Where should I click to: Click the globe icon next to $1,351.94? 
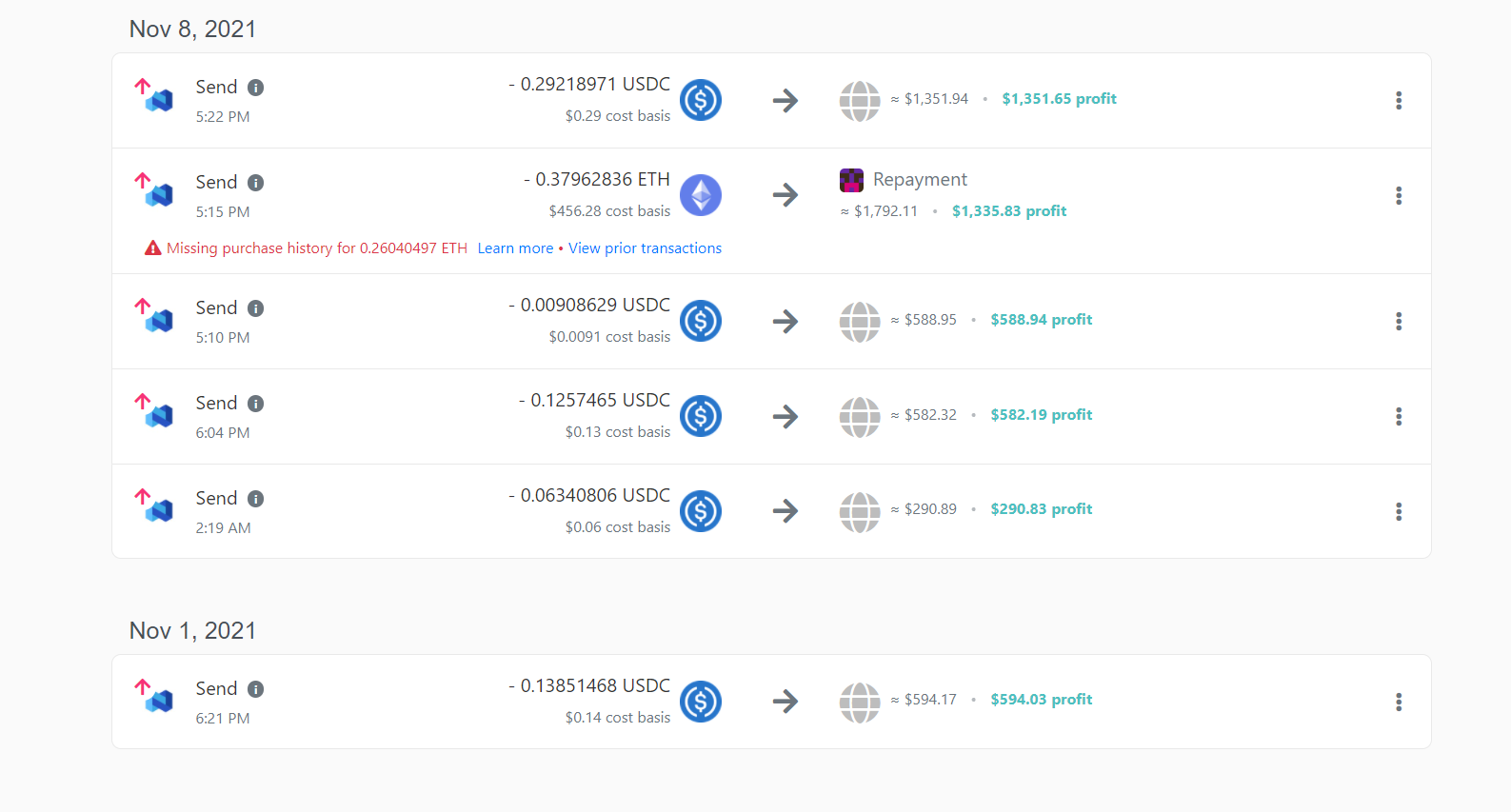click(859, 99)
